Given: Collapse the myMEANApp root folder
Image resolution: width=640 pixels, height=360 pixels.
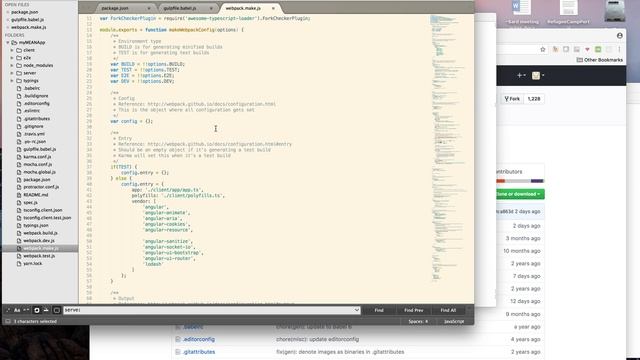Looking at the screenshot, I should pyautogui.click(x=7, y=42).
